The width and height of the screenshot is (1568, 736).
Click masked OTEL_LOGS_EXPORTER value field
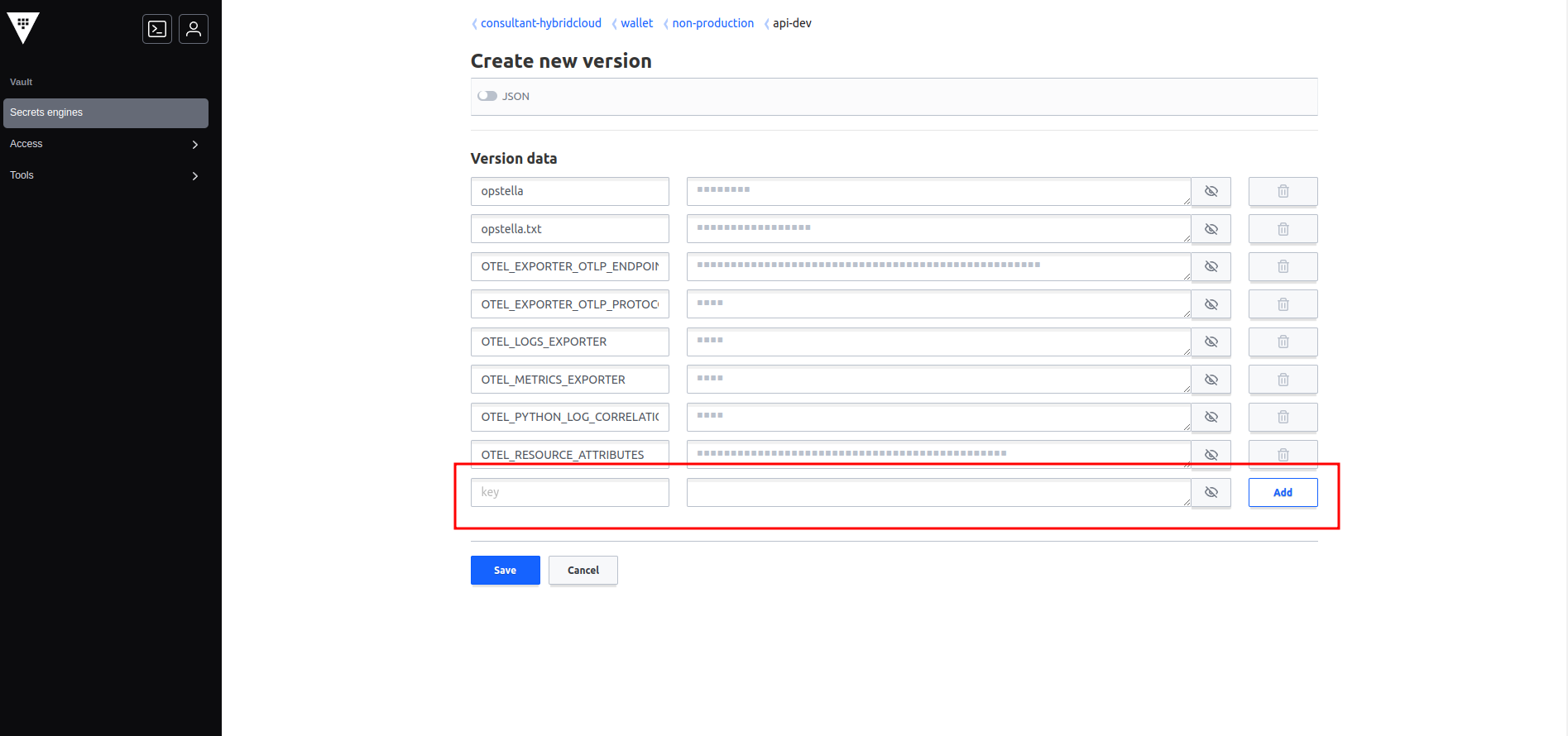938,342
